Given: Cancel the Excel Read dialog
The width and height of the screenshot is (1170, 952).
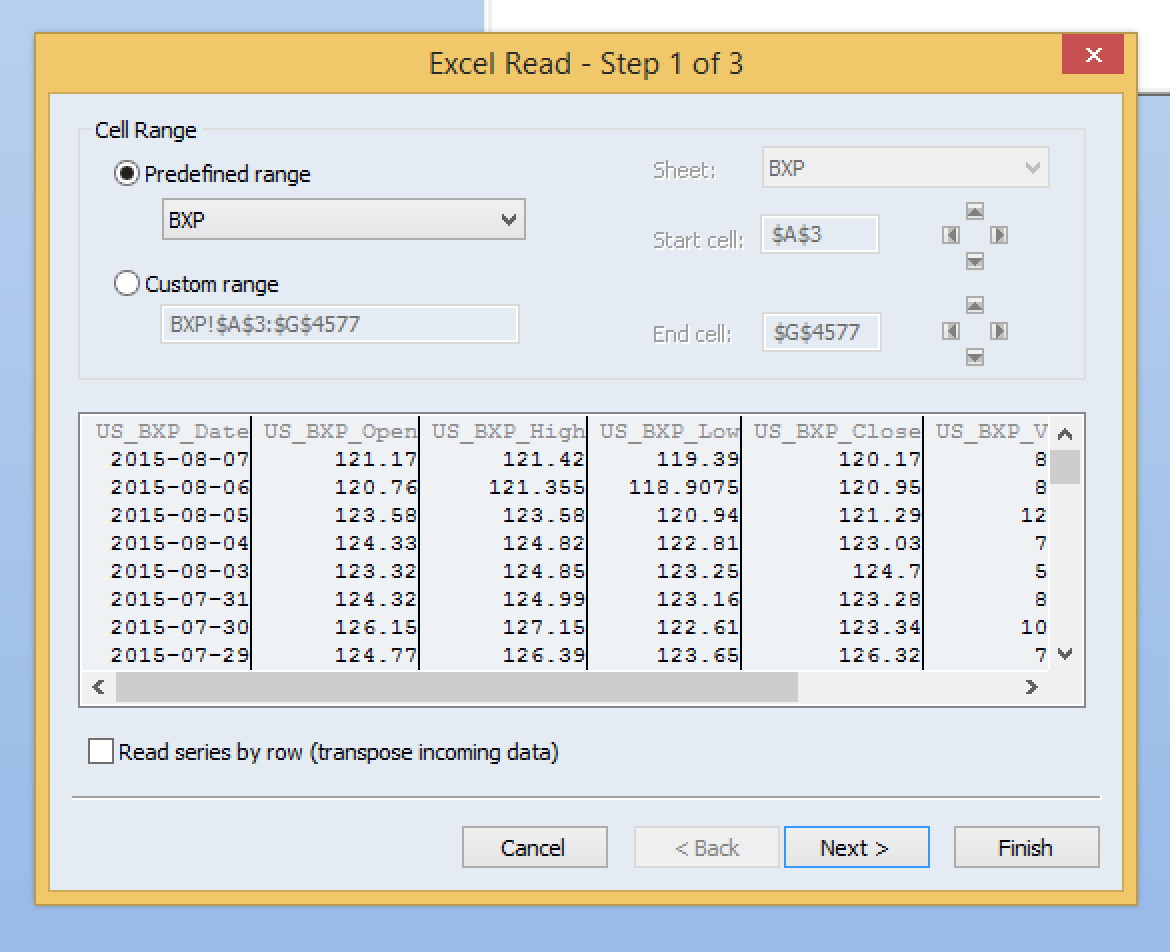Looking at the screenshot, I should [534, 848].
